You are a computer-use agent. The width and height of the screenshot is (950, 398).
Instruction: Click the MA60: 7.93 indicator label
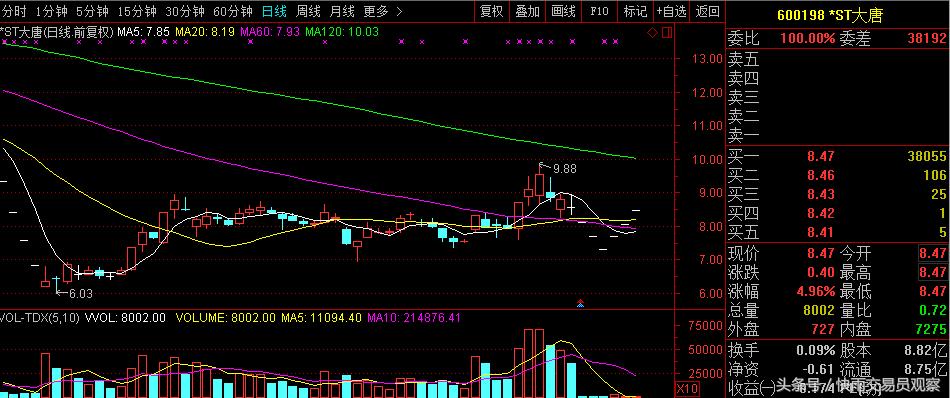[x=270, y=32]
